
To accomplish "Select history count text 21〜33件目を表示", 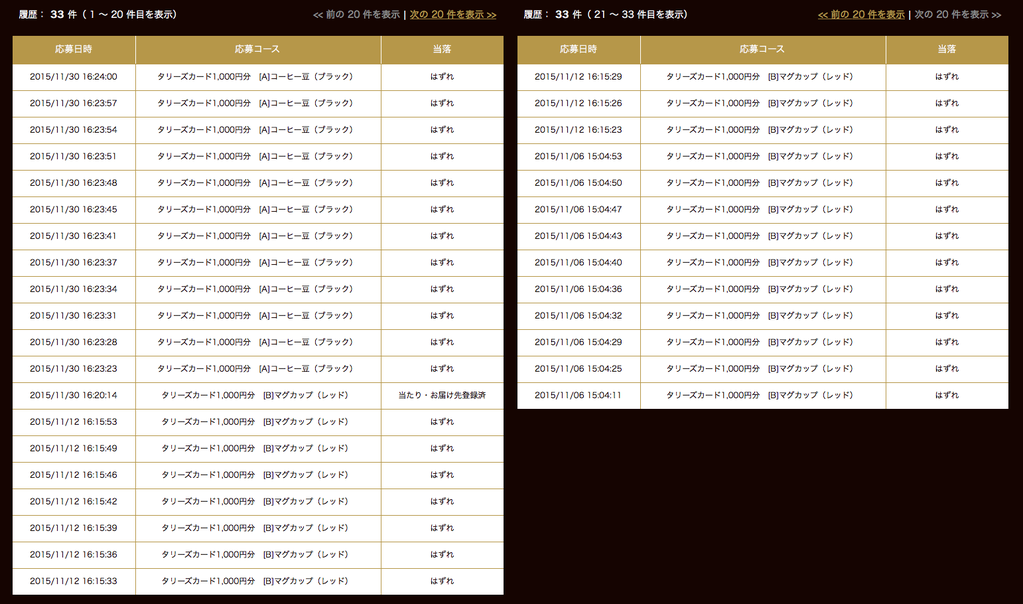I will tap(638, 14).
